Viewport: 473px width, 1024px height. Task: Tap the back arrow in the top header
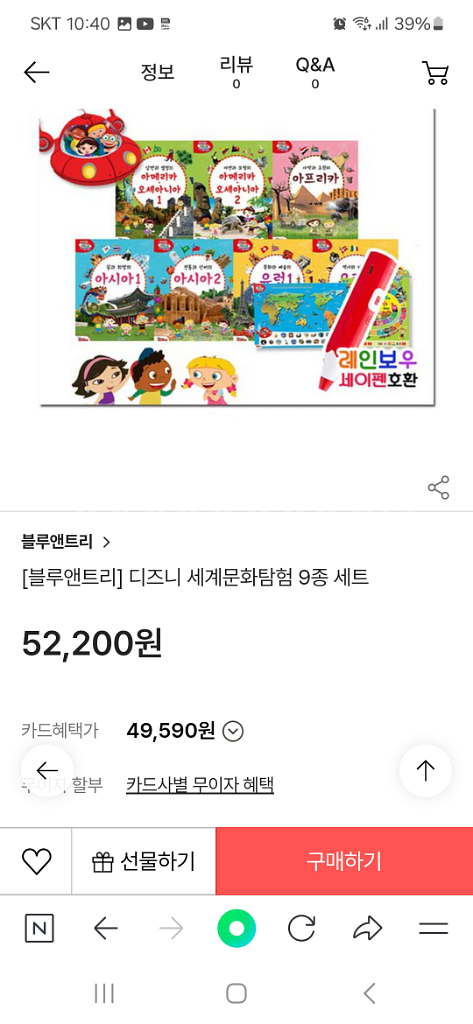pos(37,72)
